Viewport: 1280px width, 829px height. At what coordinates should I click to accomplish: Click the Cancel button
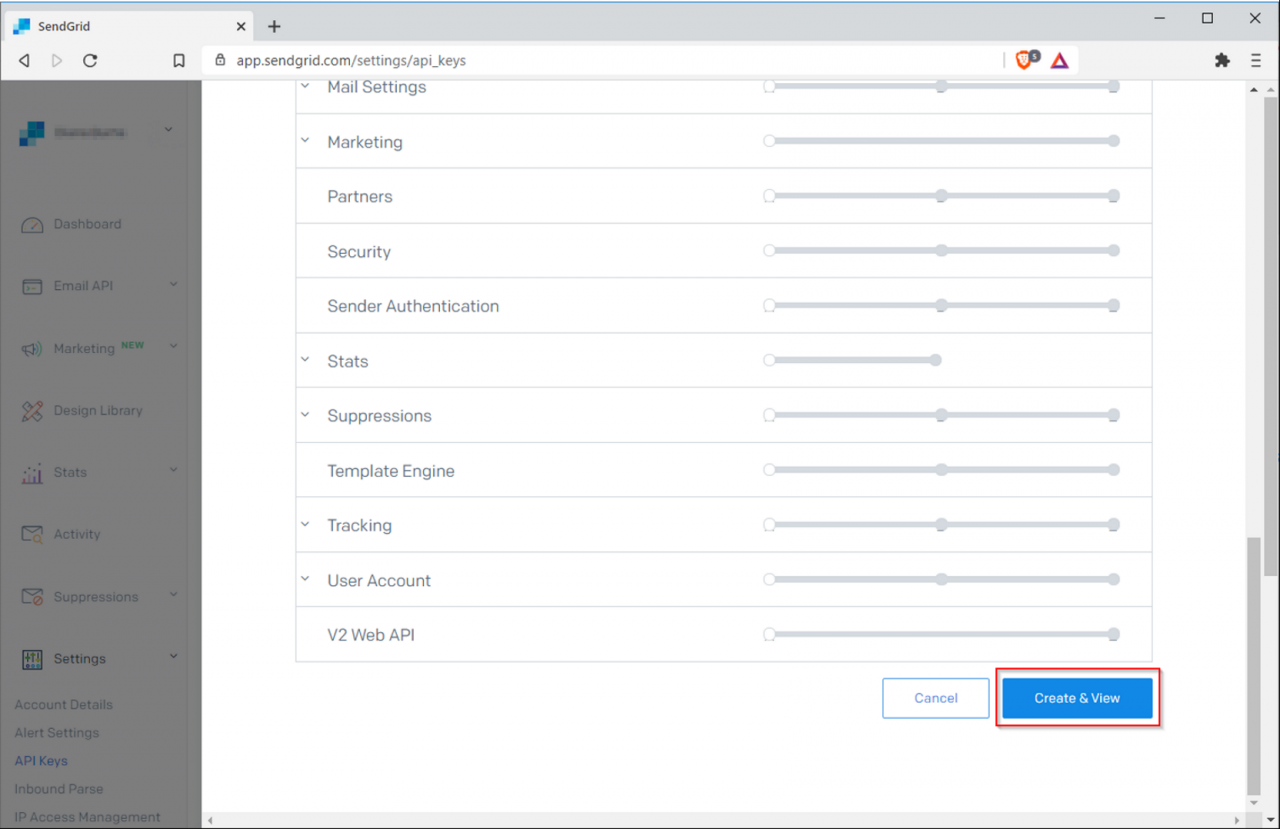click(x=936, y=698)
